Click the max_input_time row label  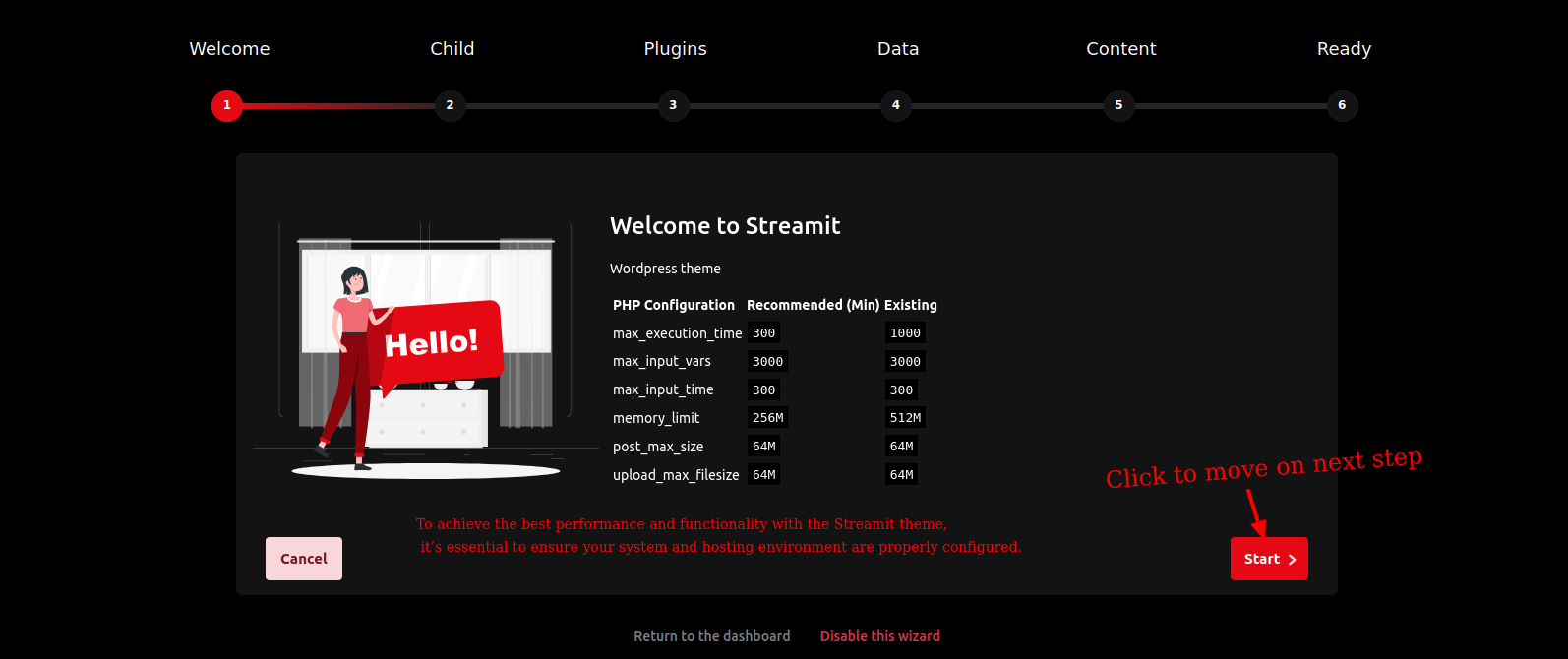(663, 389)
